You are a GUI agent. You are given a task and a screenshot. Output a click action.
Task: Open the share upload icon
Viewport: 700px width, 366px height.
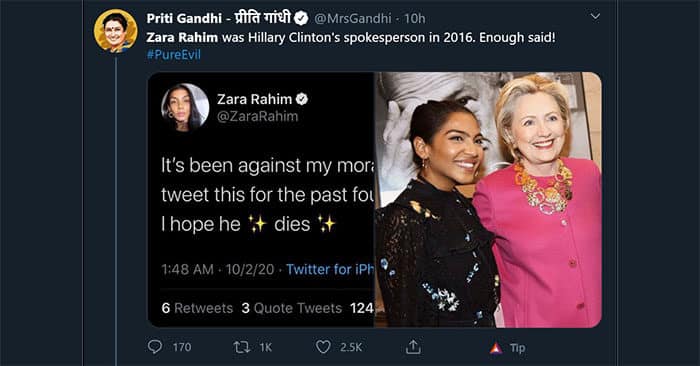coord(413,347)
